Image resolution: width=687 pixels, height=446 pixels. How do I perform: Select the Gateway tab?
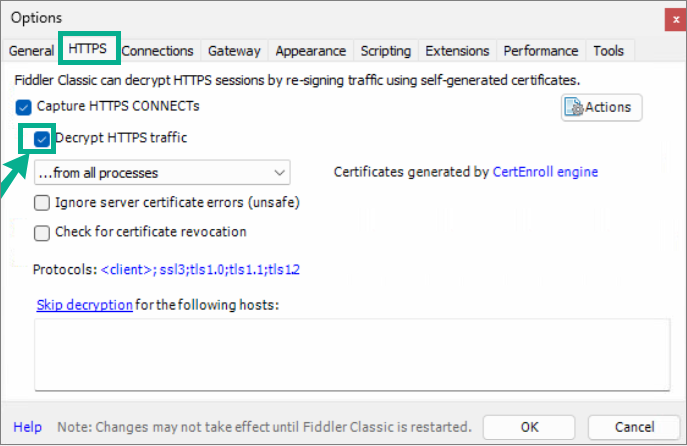point(234,51)
